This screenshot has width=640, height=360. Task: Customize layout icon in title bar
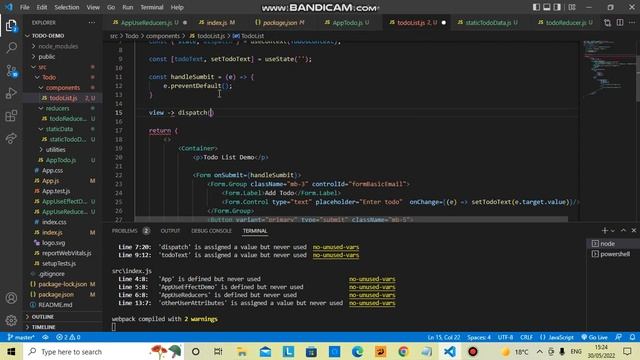572,7
